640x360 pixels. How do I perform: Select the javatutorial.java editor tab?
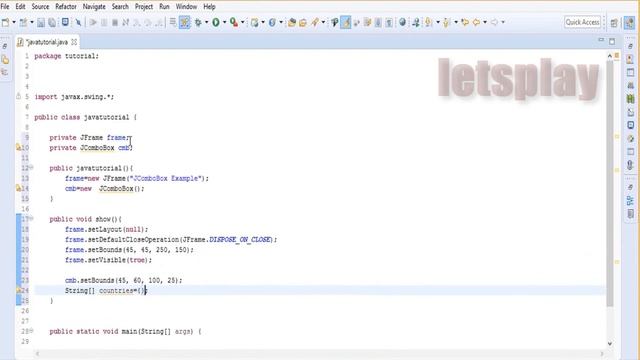46,42
